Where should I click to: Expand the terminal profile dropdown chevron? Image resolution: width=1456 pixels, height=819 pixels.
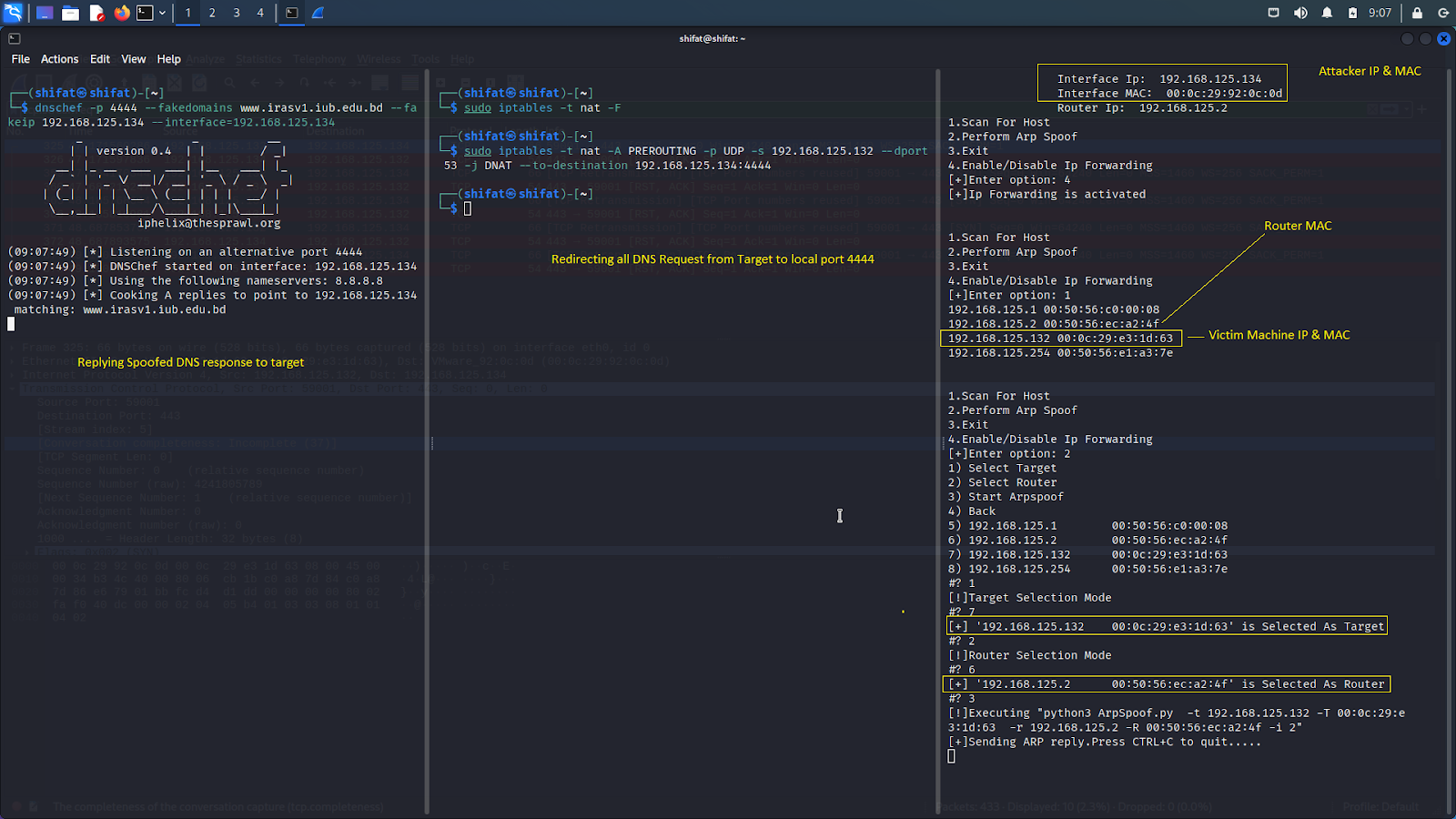click(x=162, y=13)
